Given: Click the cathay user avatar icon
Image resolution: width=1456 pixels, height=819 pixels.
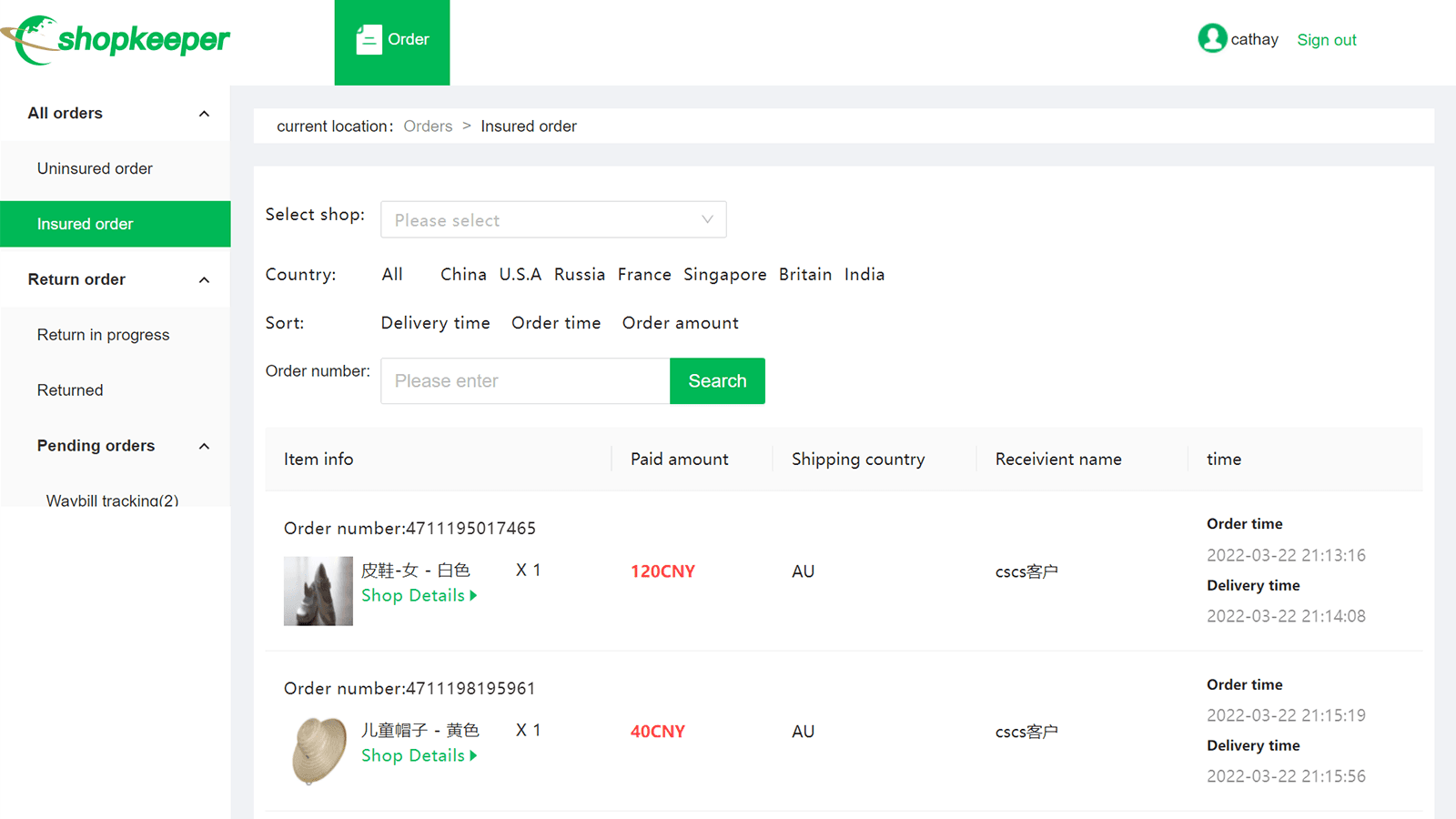Looking at the screenshot, I should click(1211, 38).
